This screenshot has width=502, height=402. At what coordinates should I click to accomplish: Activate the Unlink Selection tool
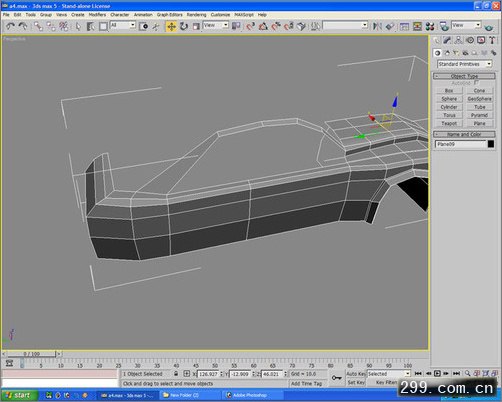(51, 26)
